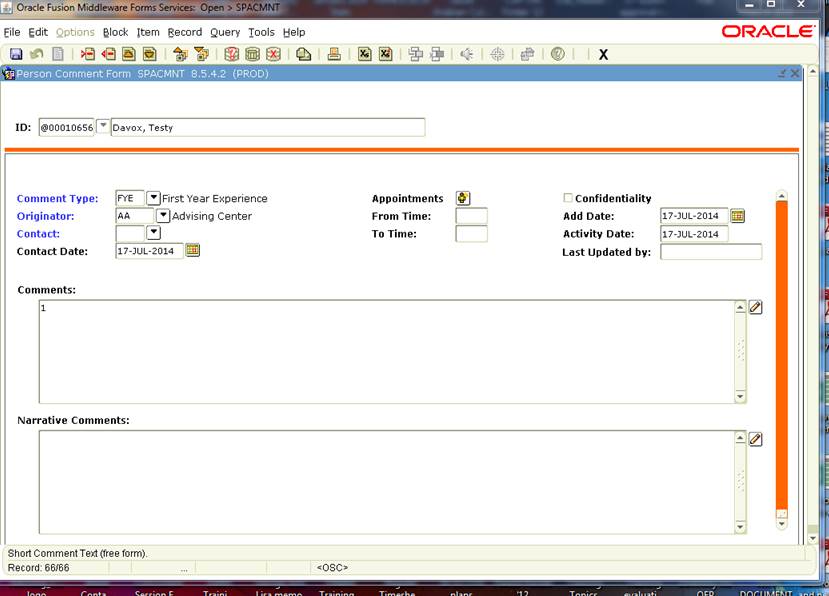Expand the Contact dropdown arrow
829x596 pixels.
click(153, 232)
